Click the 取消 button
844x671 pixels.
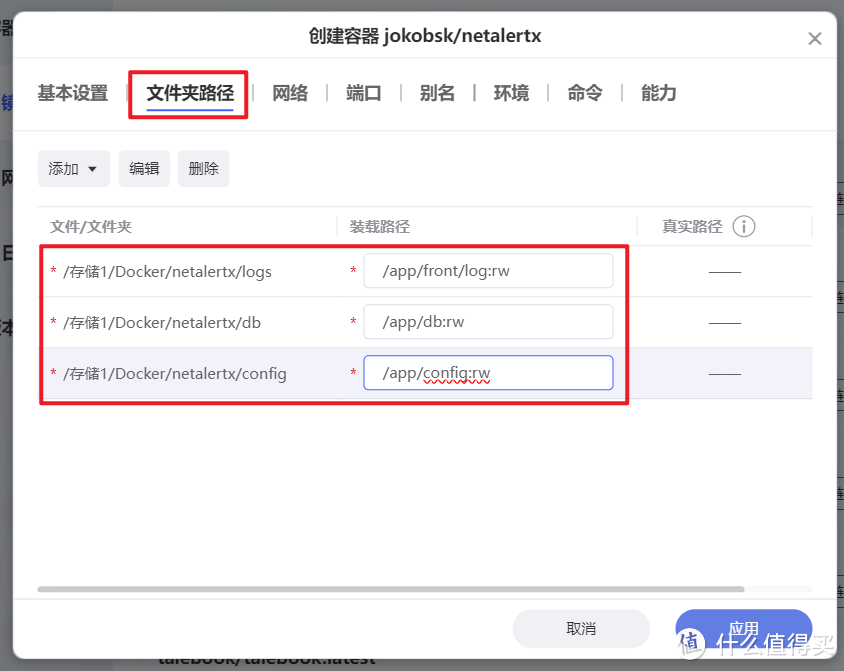pyautogui.click(x=581, y=628)
